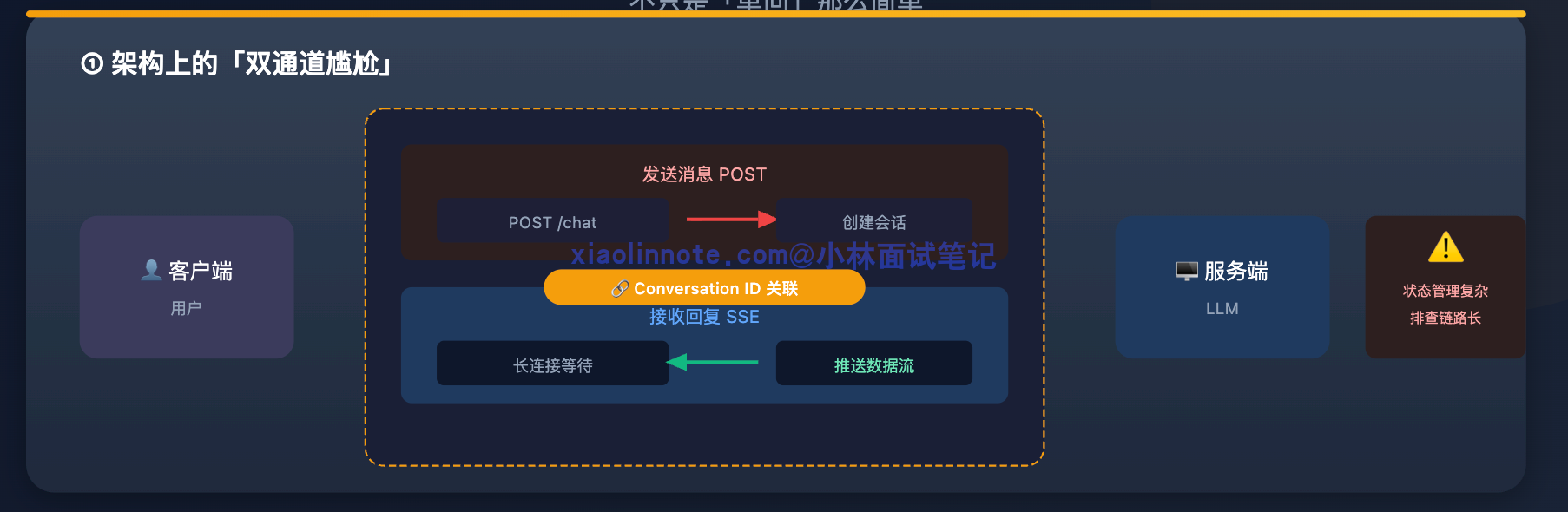Click the 架构上的「双通道尴尬」 heading
Viewport: 1568px width, 512px height.
251,63
